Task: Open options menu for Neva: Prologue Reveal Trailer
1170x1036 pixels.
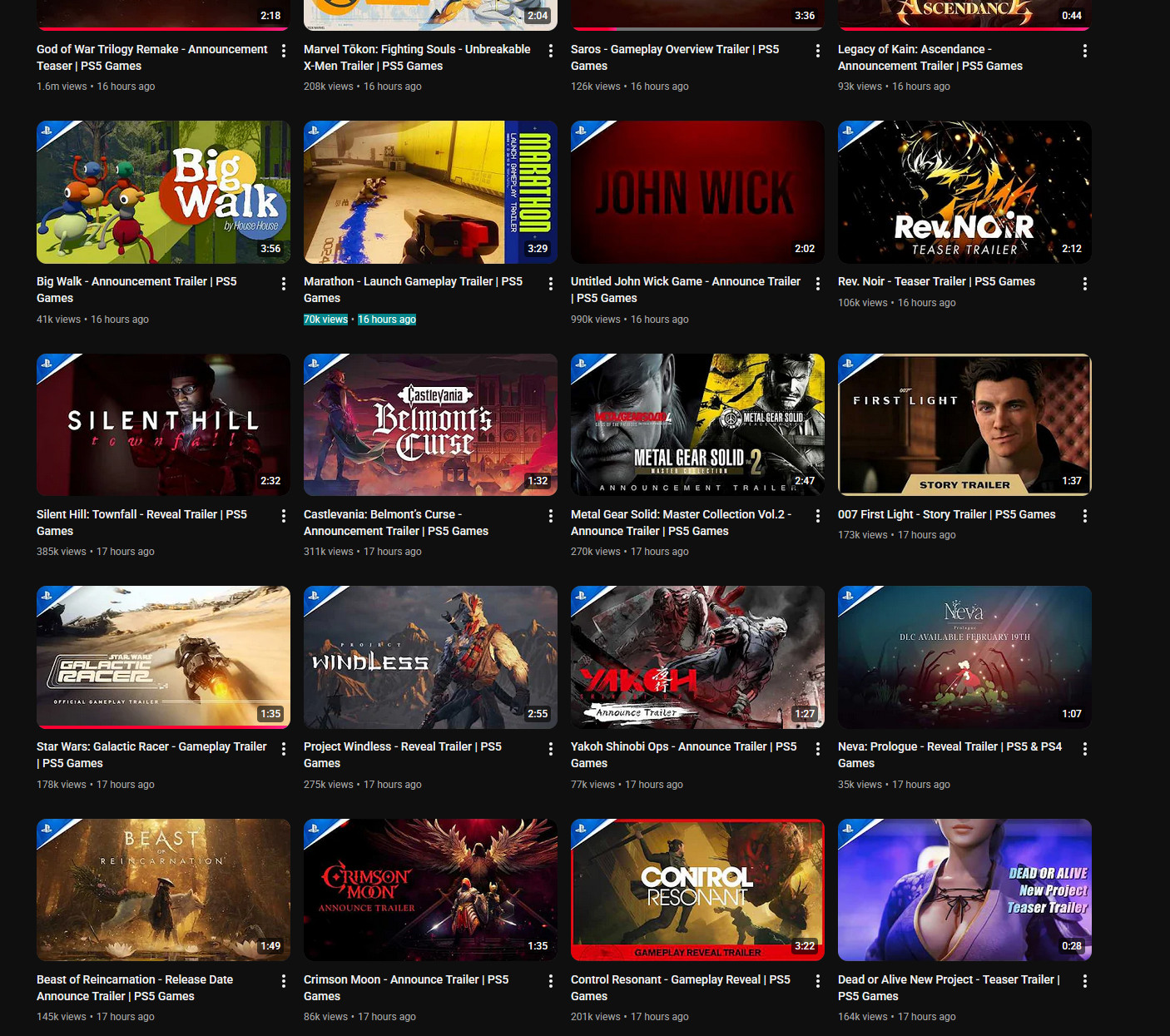Action: (x=1085, y=749)
